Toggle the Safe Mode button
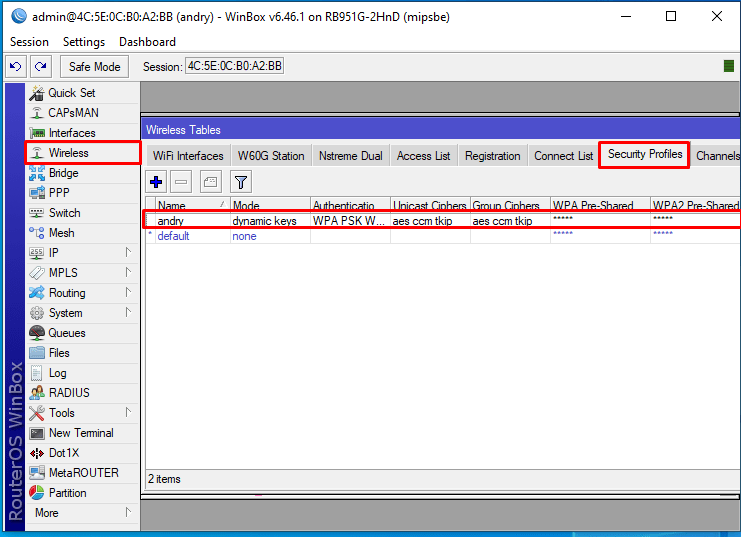 pos(94,67)
